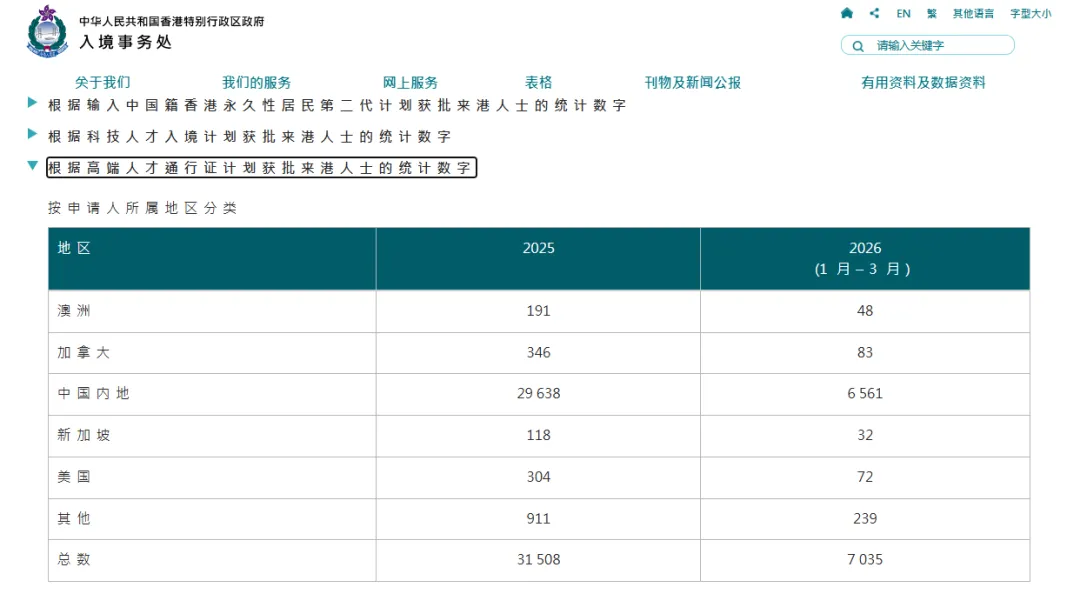
Task: Select the 澳洲 row label
Action: [x=74, y=311]
